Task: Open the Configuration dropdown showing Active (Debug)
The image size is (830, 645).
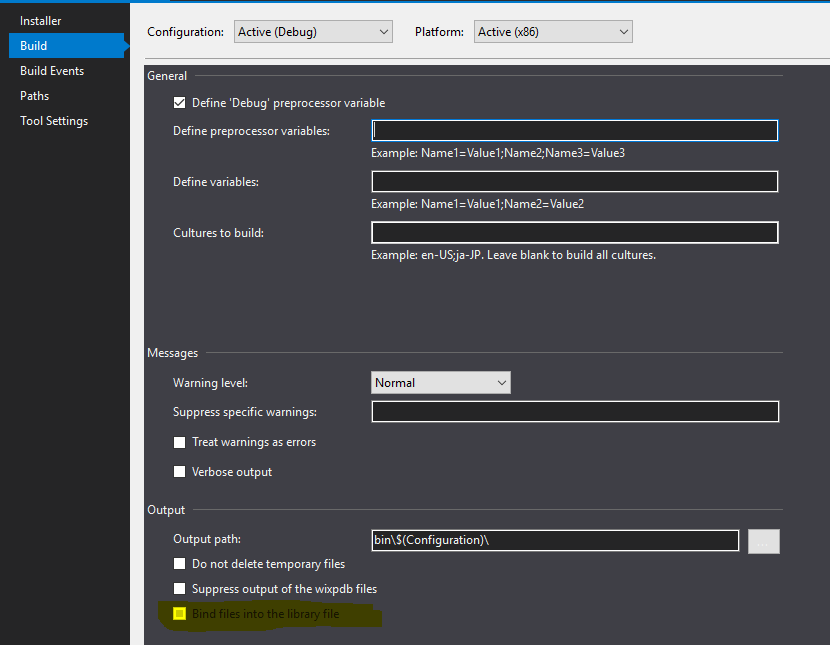Action: (312, 31)
